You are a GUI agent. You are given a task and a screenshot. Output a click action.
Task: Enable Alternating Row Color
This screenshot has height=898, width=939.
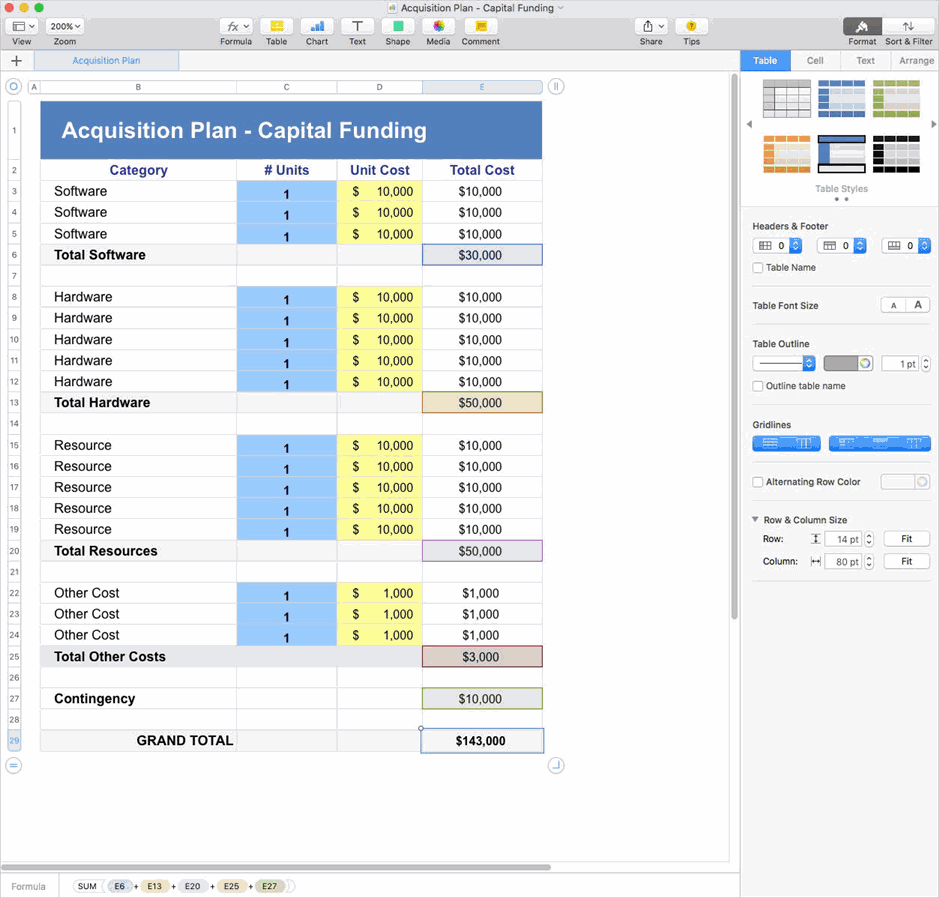tap(757, 481)
